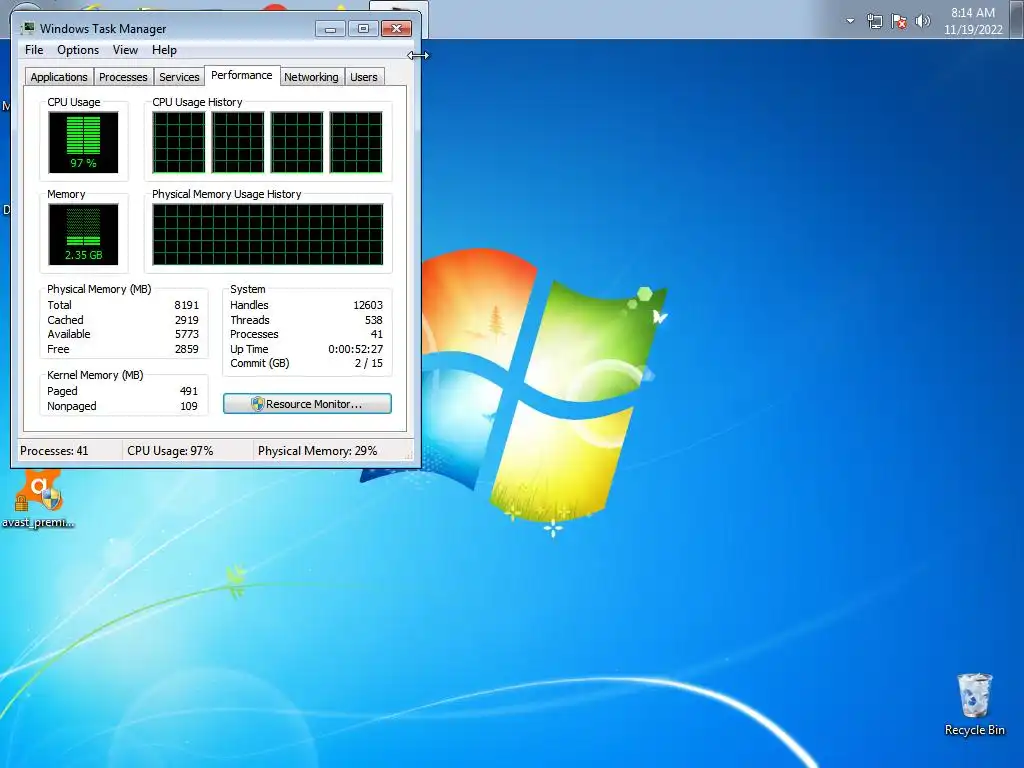1024x768 pixels.
Task: Select the Performance tab
Action: point(242,75)
